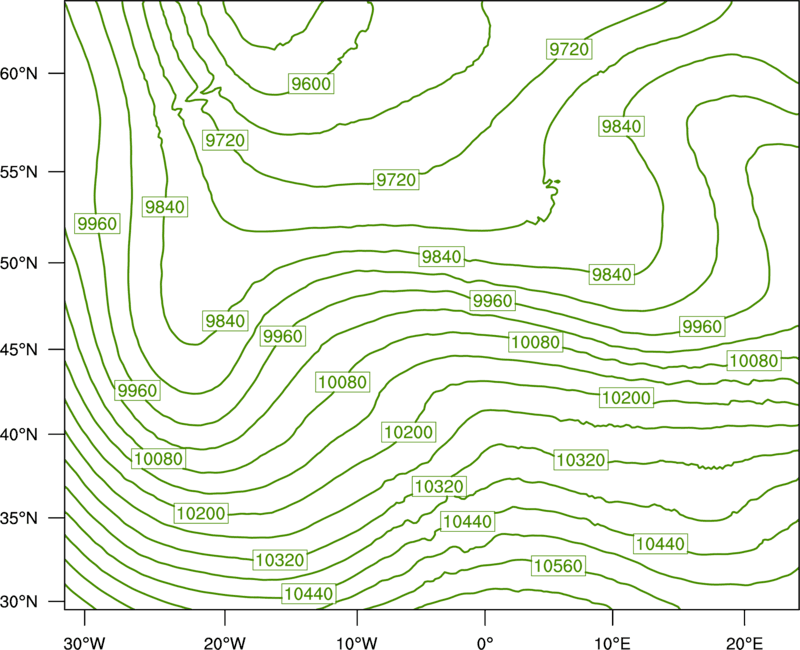Click the 9600 contour label

coord(311,83)
